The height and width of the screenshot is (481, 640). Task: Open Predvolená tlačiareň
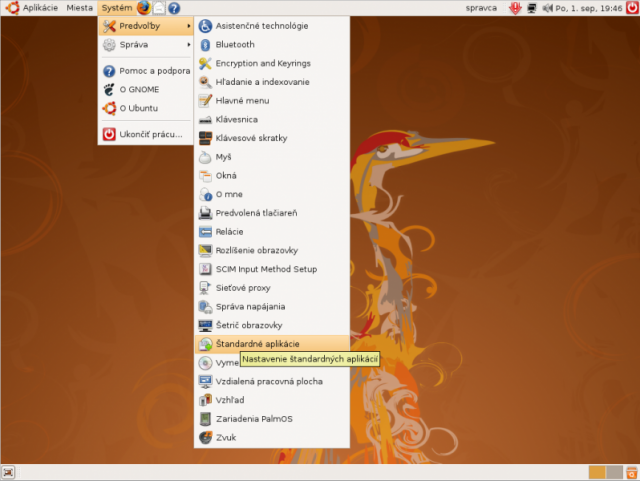[272, 213]
